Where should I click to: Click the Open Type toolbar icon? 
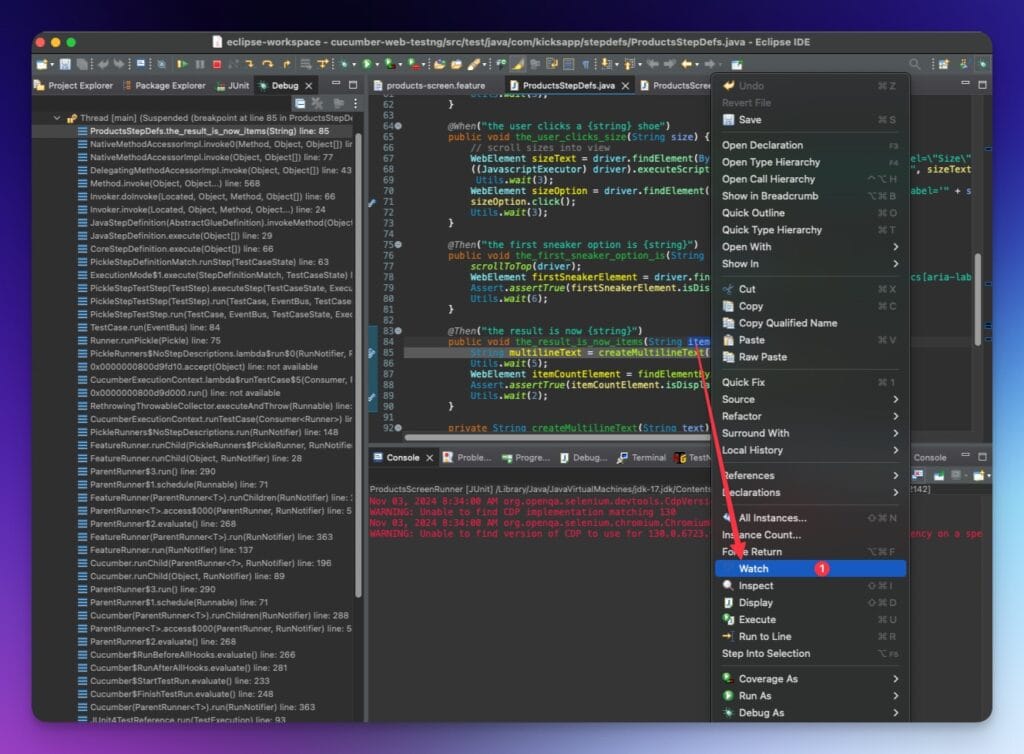(440, 64)
